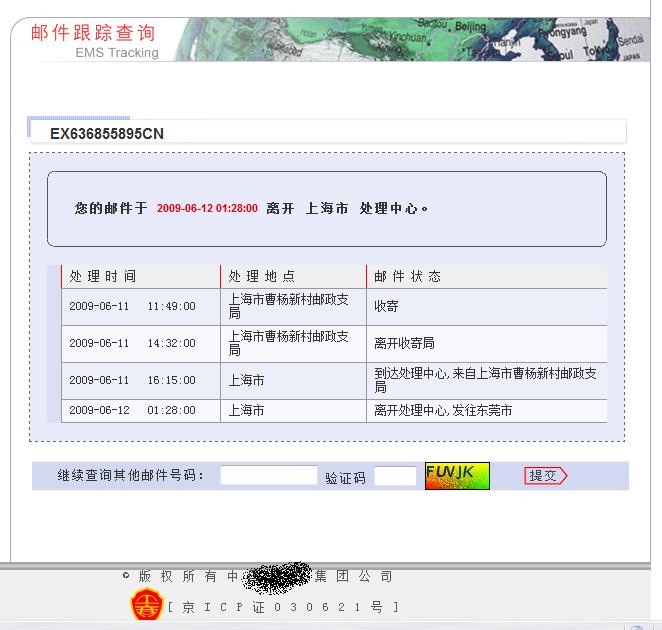The width and height of the screenshot is (662, 630).
Task: Click the 2009-06-11 14:32:00 time cell
Action: (x=141, y=343)
